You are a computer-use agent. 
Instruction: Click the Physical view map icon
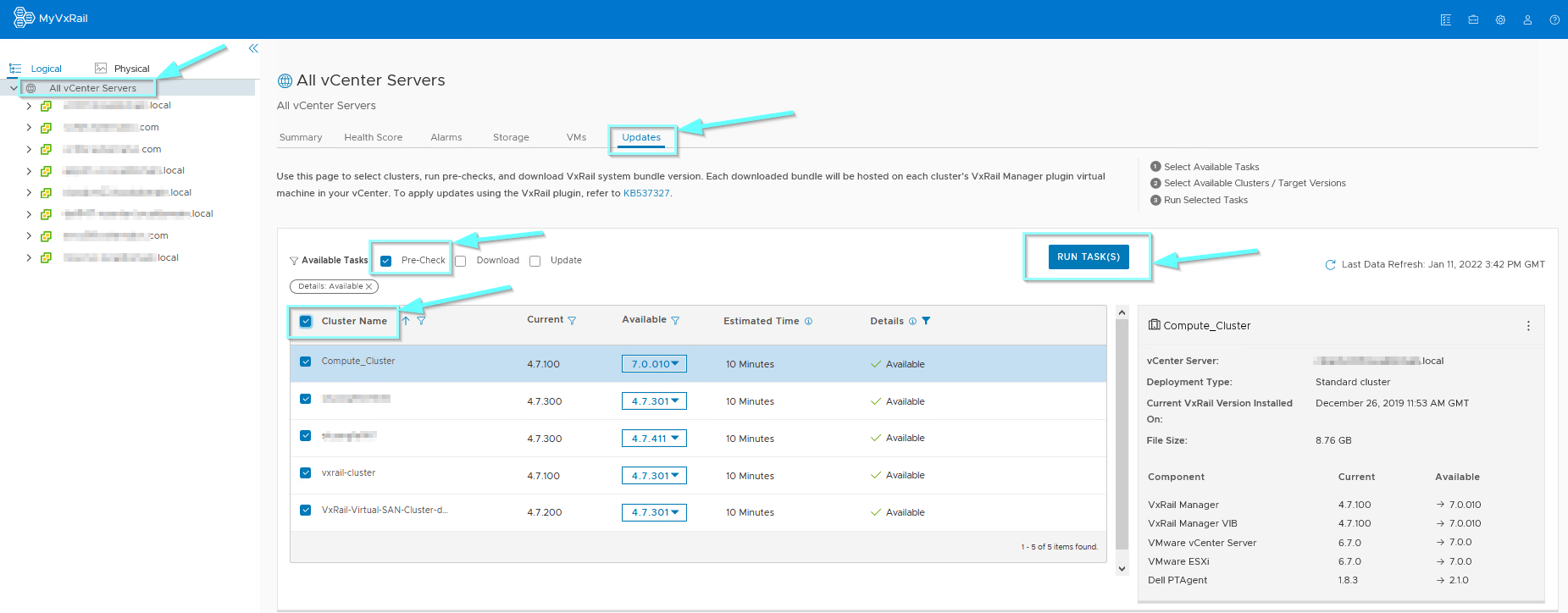(x=101, y=68)
